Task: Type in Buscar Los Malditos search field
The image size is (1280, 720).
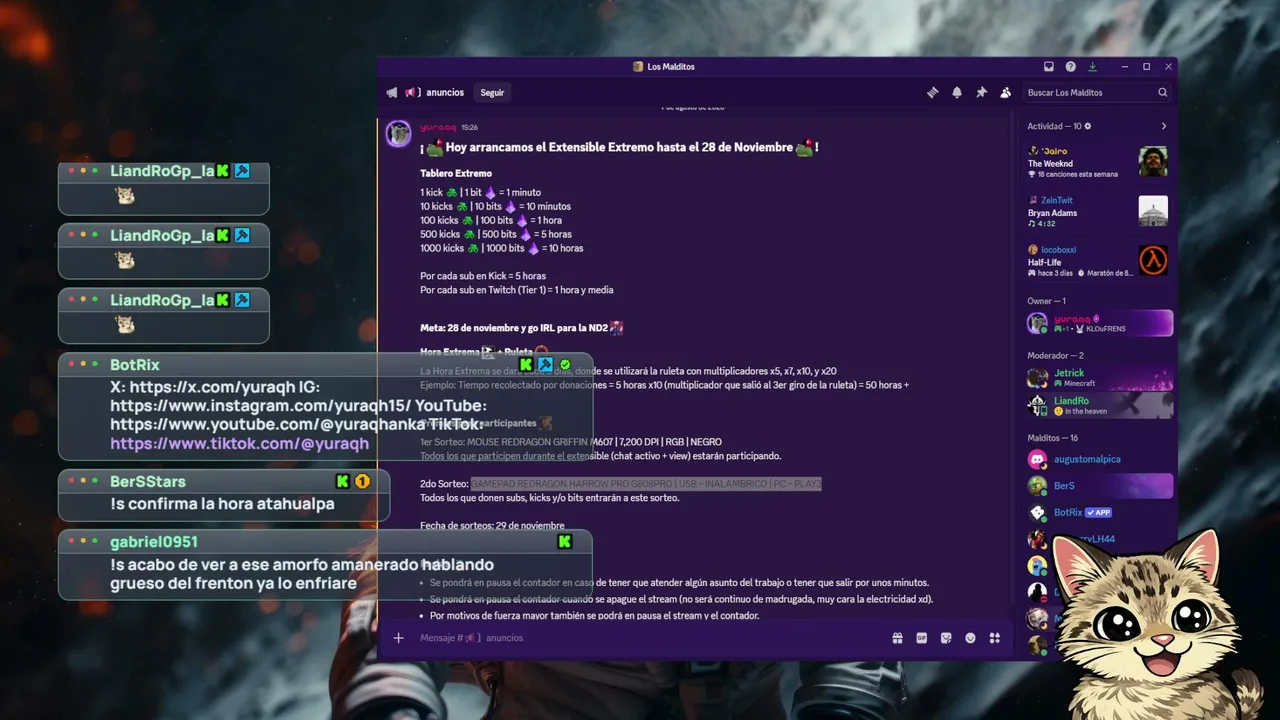Action: click(1096, 92)
